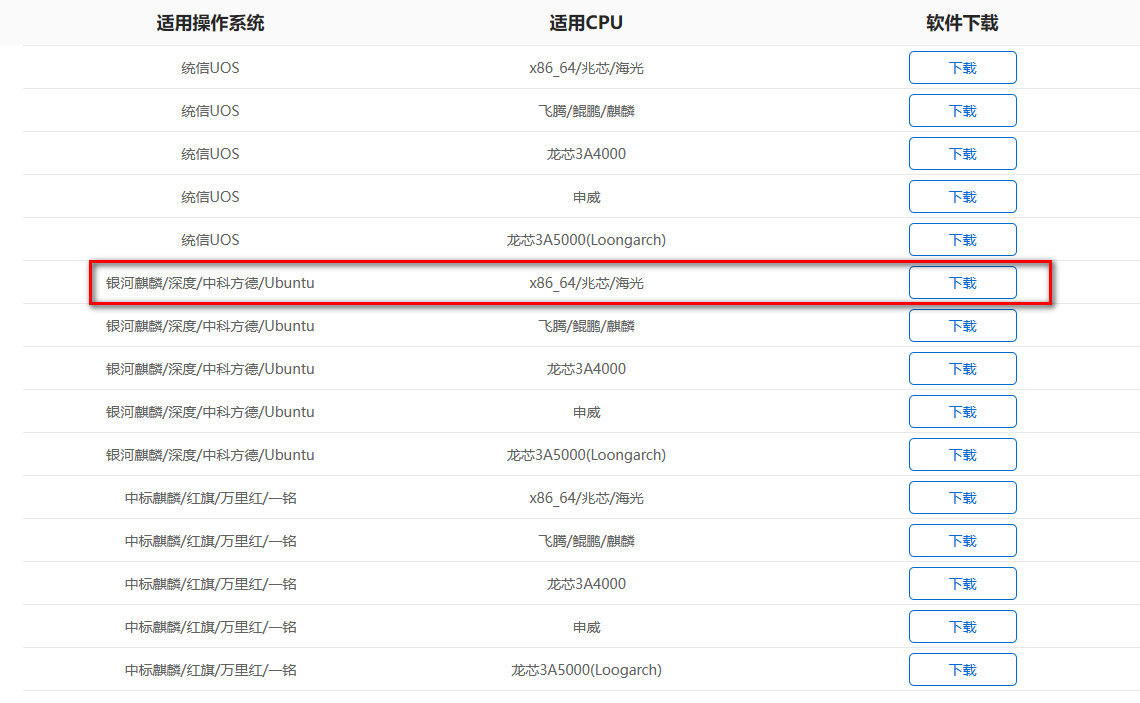Download 中标麒麟/红旗 package for 龙芯3A5000(Loogarch)
1140x703 pixels.
pyautogui.click(x=963, y=670)
